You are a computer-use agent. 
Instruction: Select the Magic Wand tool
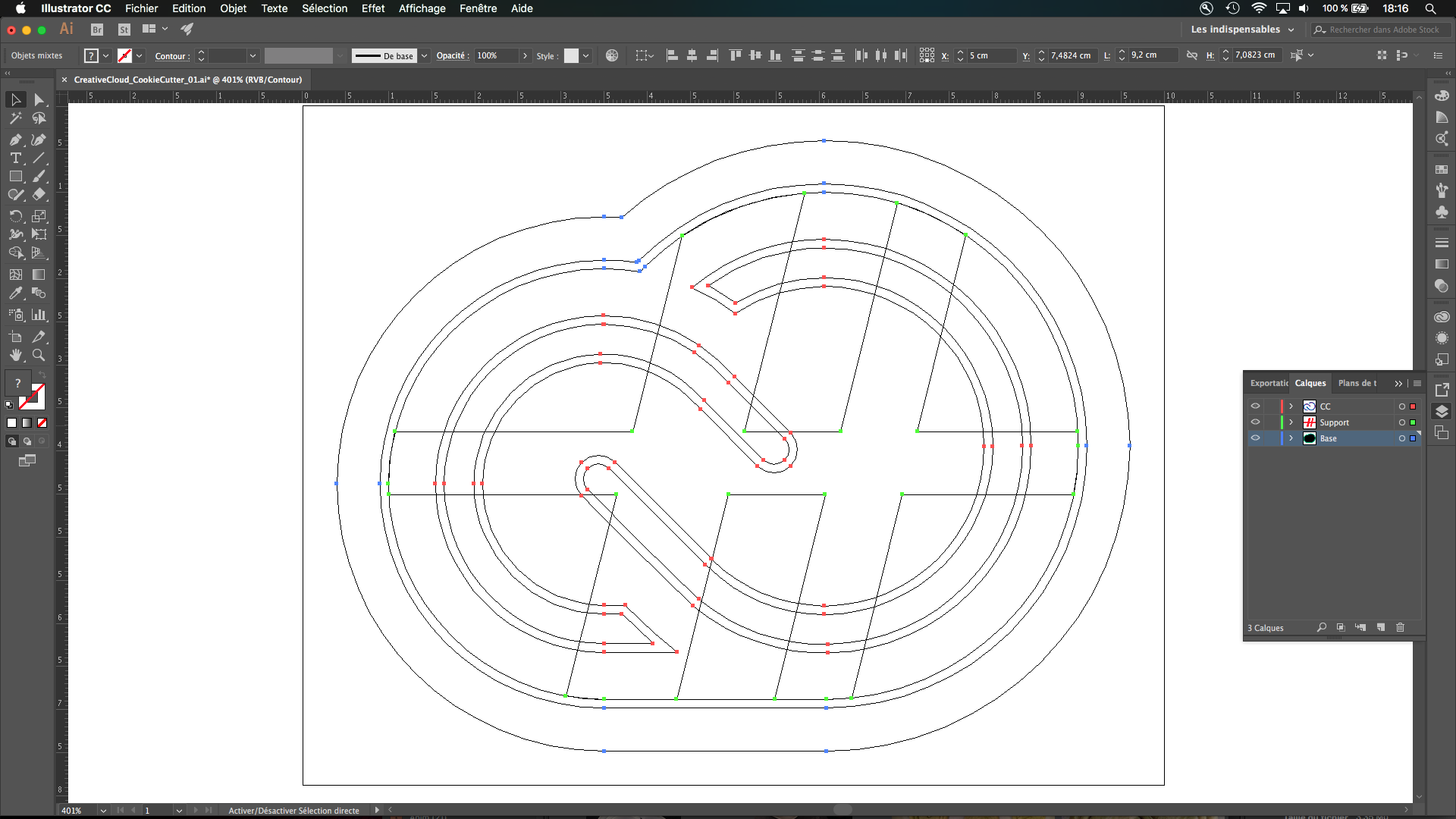pyautogui.click(x=16, y=118)
